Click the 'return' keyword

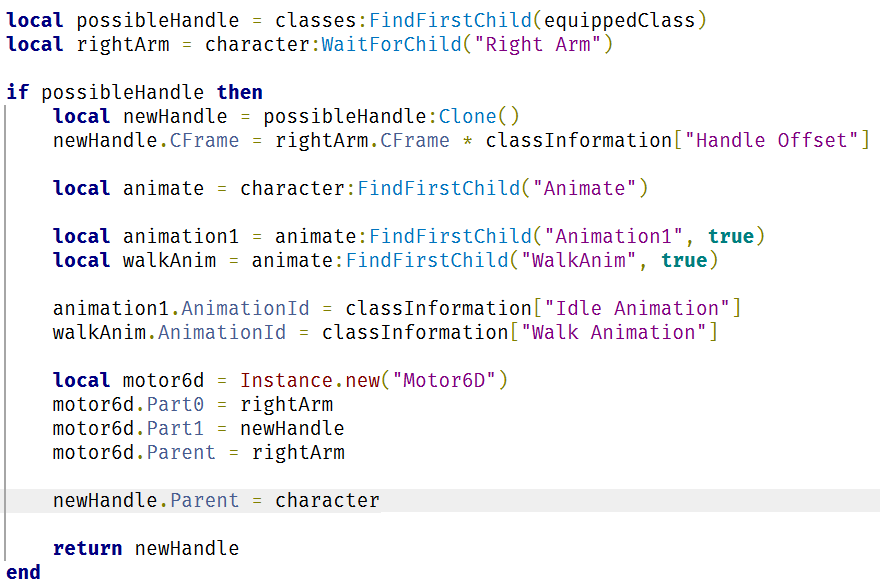(x=88, y=548)
